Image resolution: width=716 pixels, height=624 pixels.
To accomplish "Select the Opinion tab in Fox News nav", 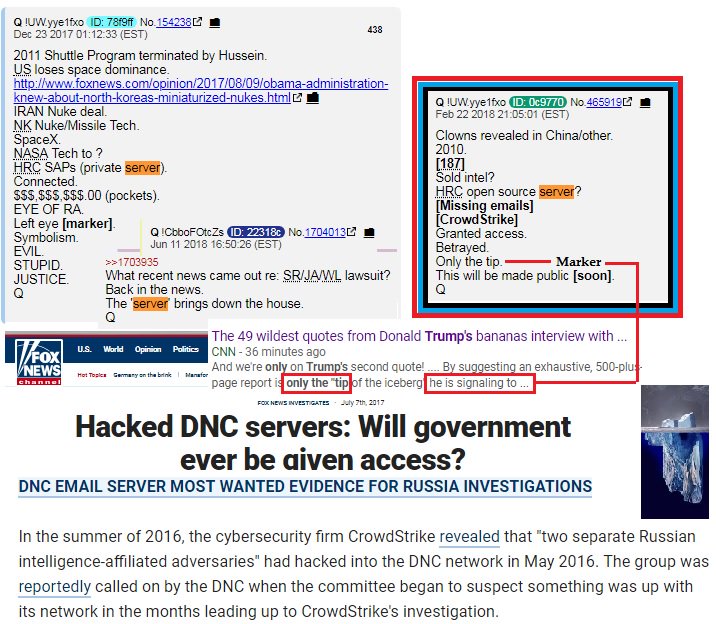I will 148,349.
